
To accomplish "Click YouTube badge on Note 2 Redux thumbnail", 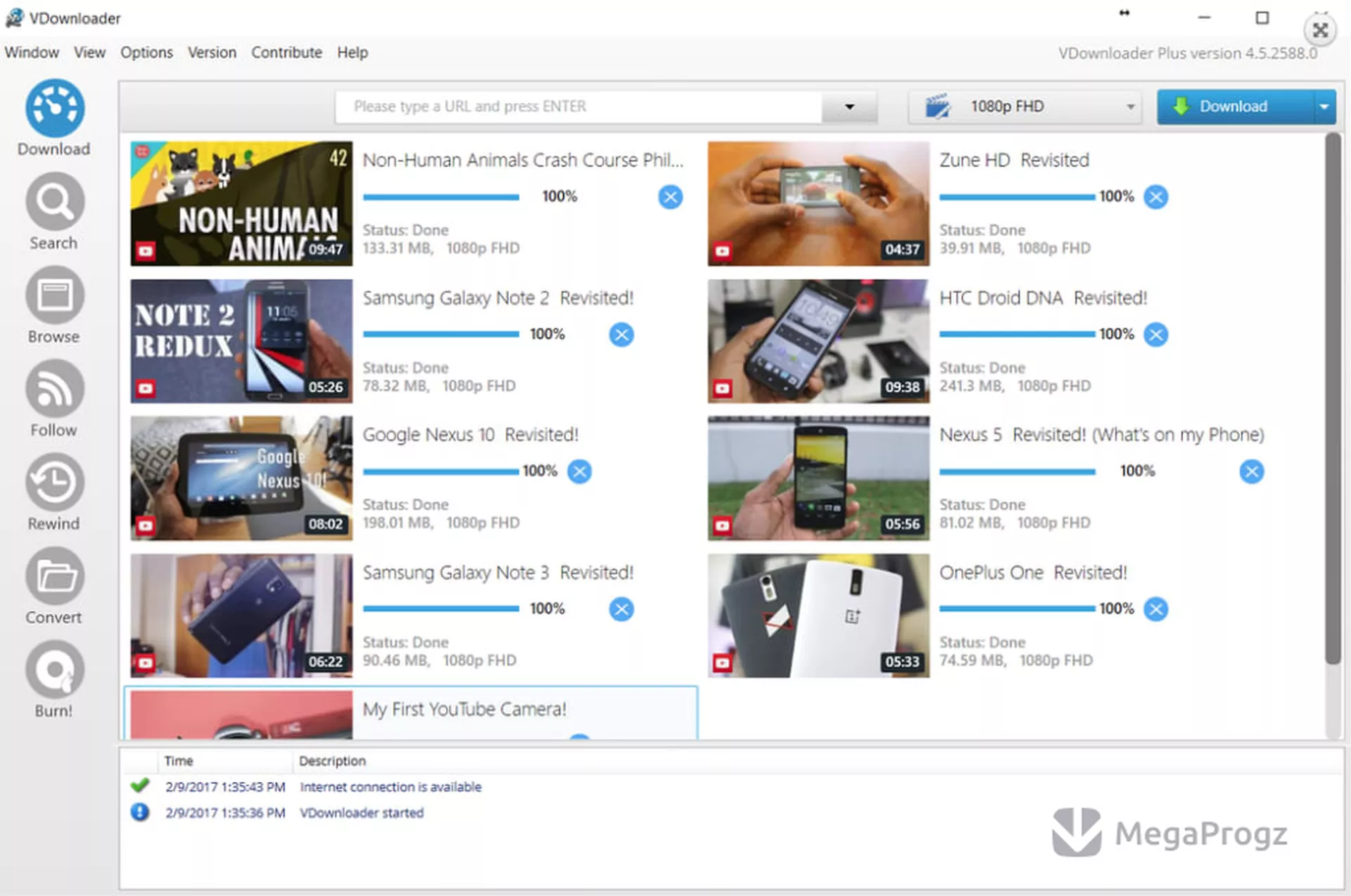I will coord(146,388).
